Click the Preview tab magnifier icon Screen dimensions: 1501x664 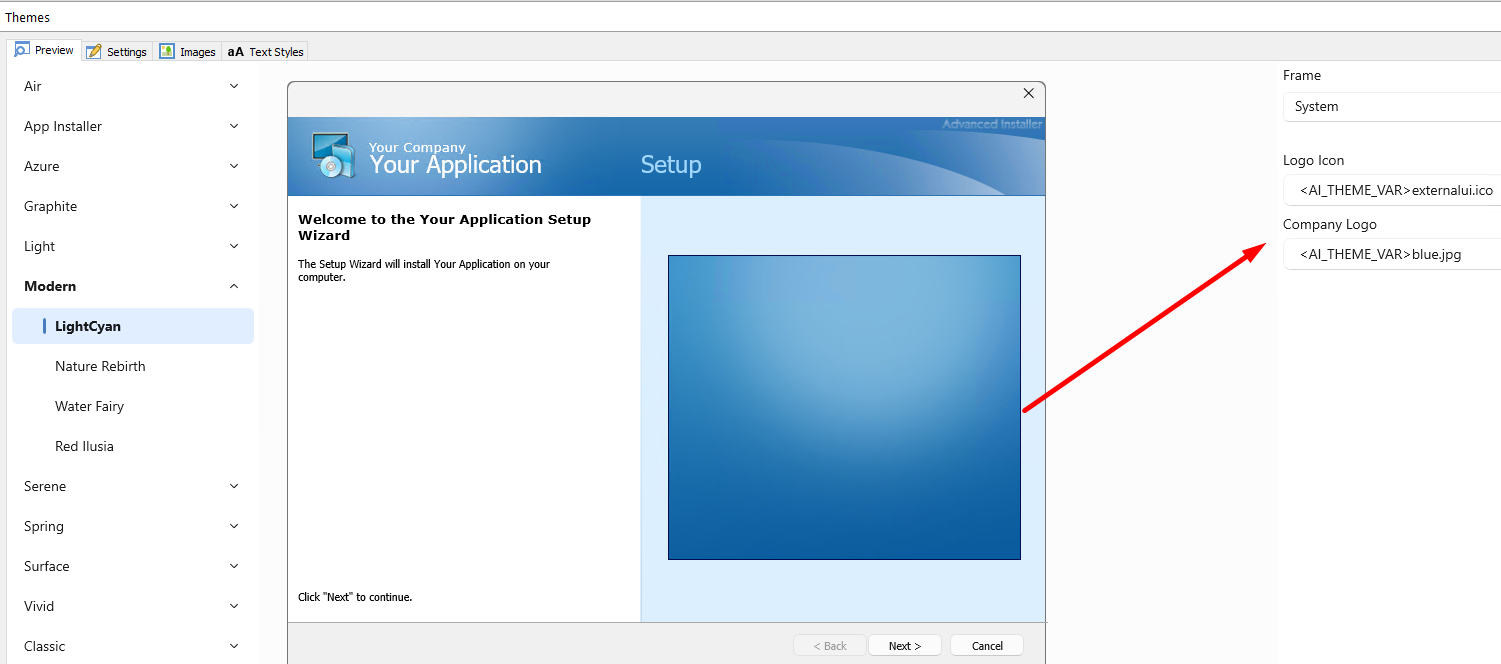pos(22,50)
